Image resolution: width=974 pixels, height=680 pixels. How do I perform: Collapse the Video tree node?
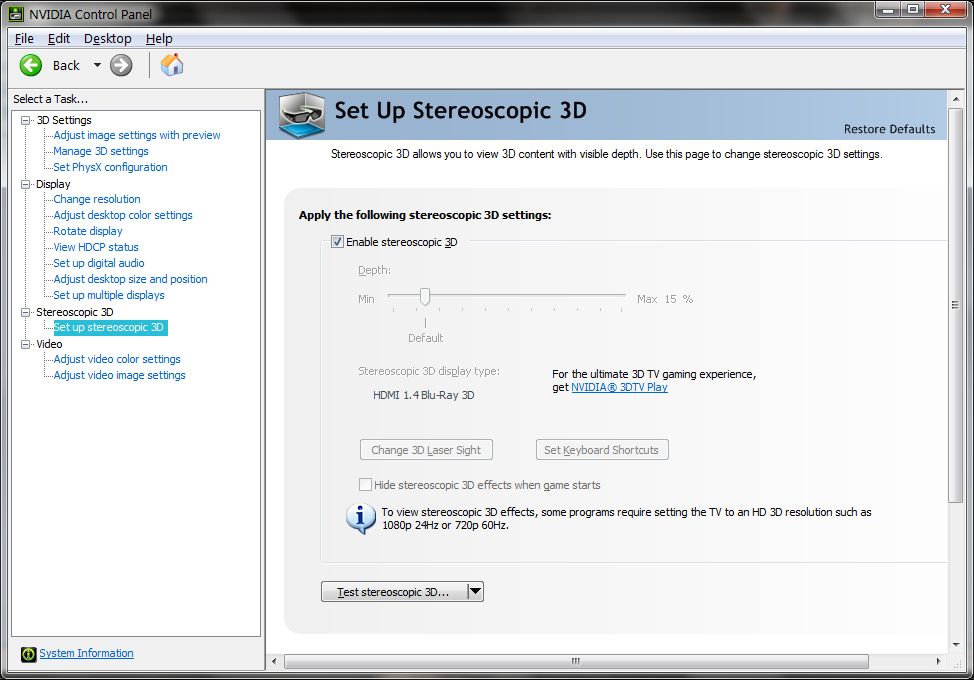25,344
